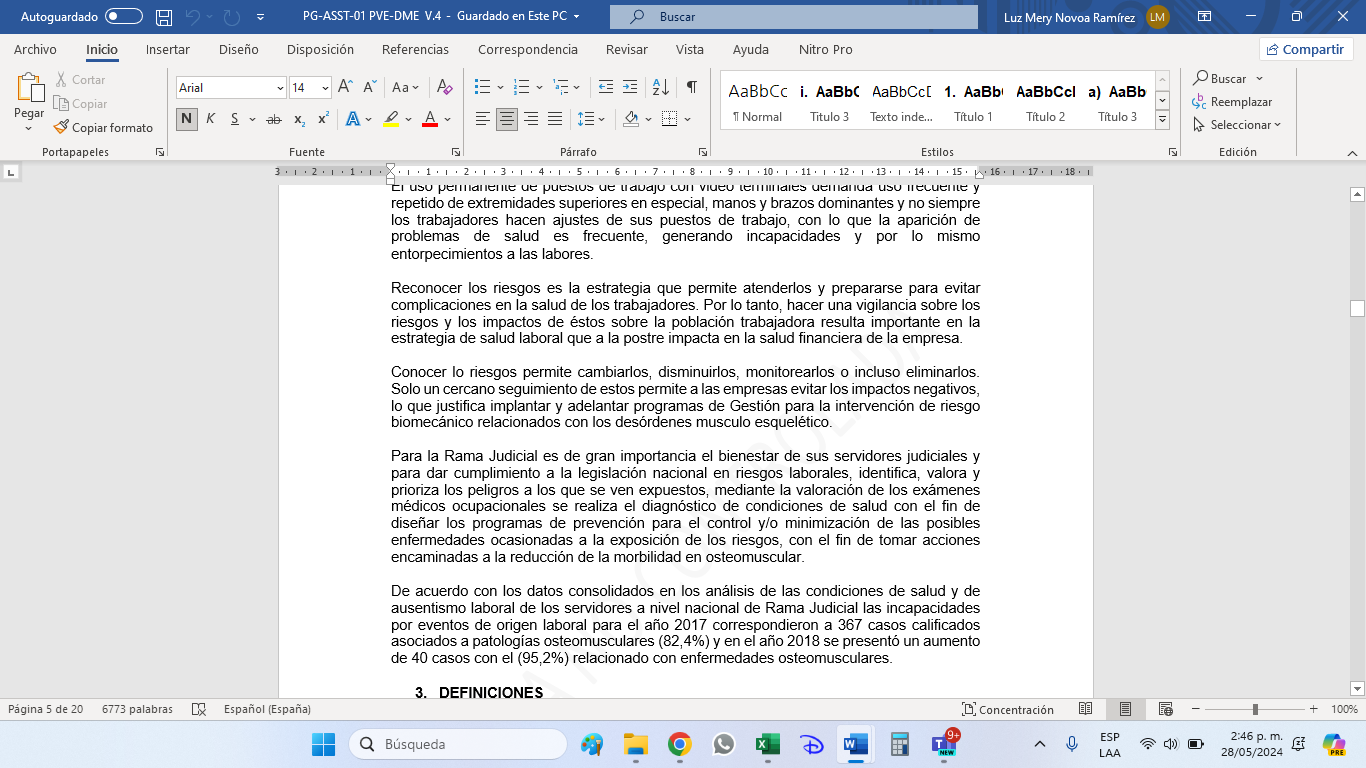Activate Copiar formato brush
This screenshot has width=1366, height=768.
pos(103,127)
